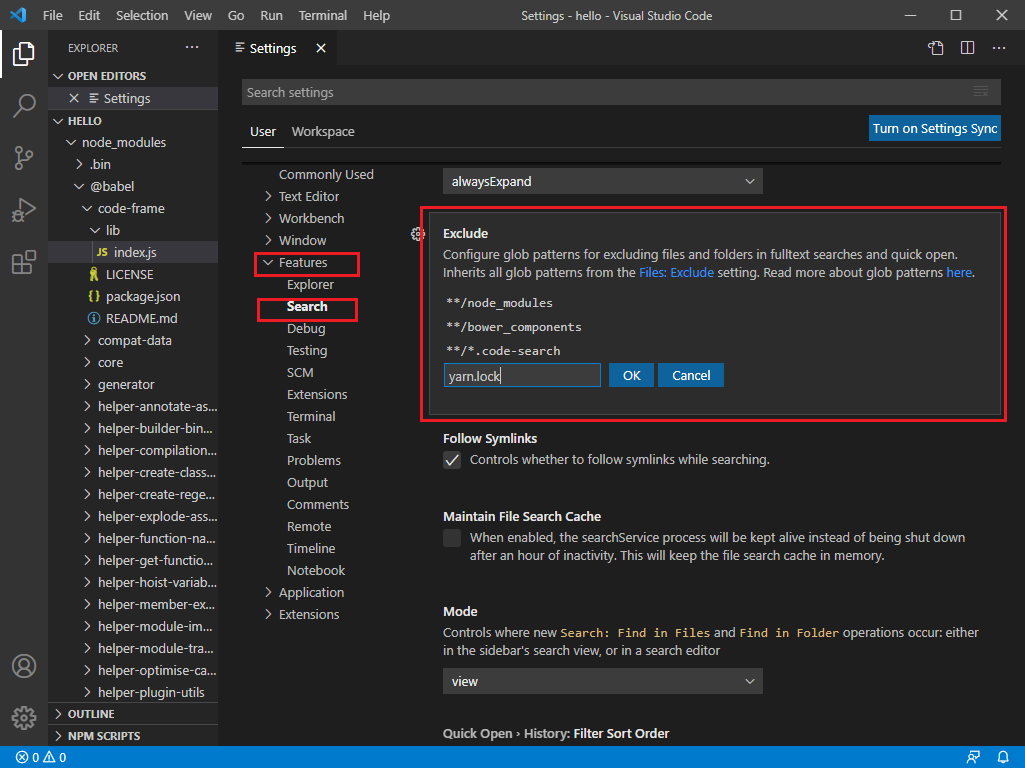Open the alwaysExpand dropdown

pyautogui.click(x=603, y=181)
